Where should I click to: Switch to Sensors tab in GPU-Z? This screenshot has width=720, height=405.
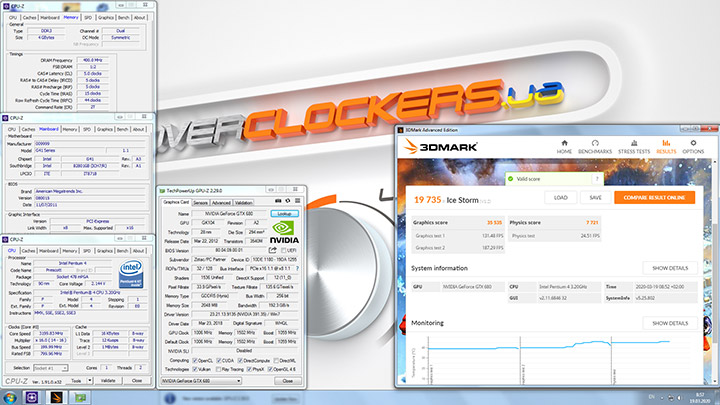tap(200, 202)
